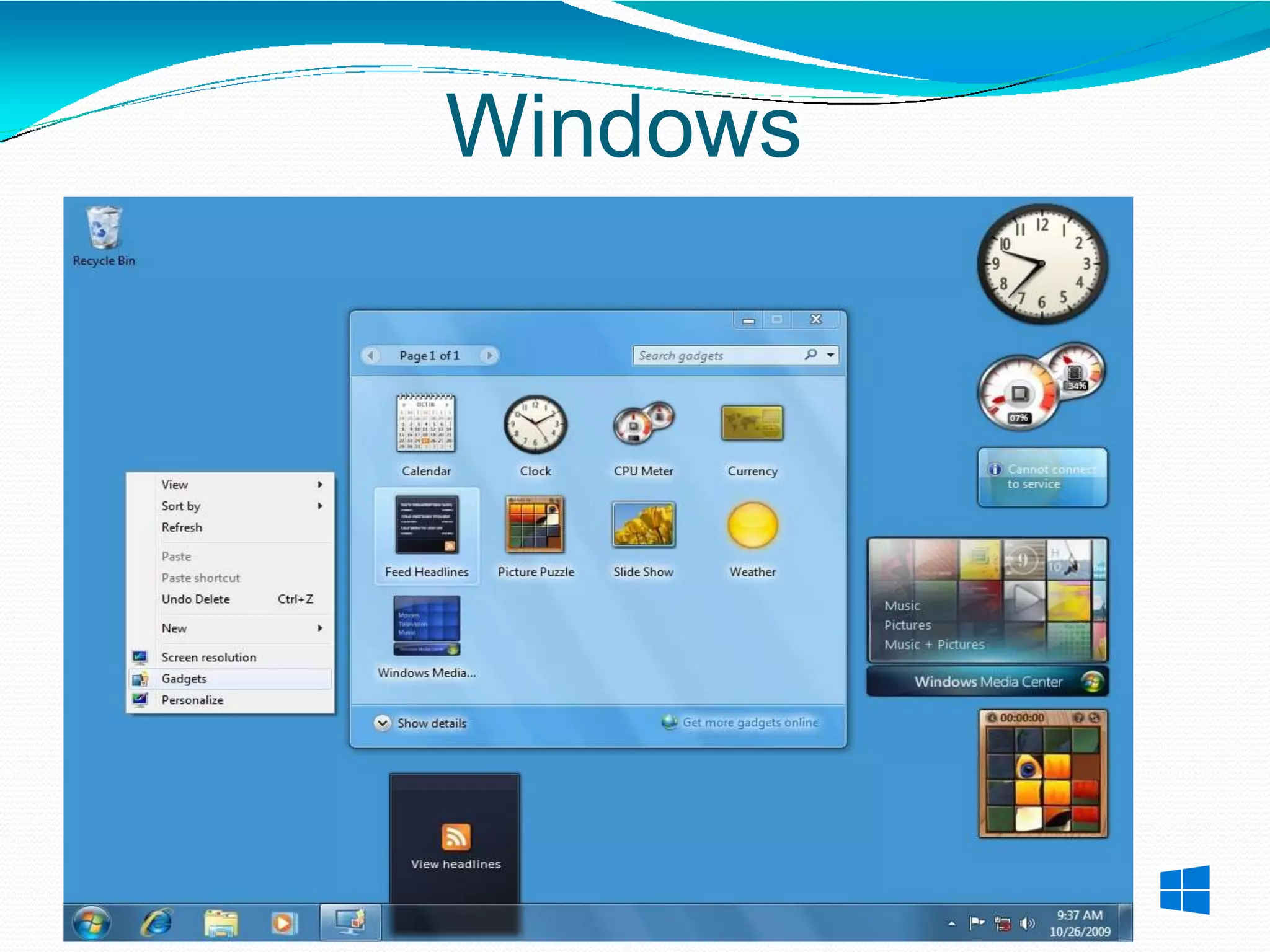Click the Windows logo on Media Center bar
1270x952 pixels.
click(1093, 682)
